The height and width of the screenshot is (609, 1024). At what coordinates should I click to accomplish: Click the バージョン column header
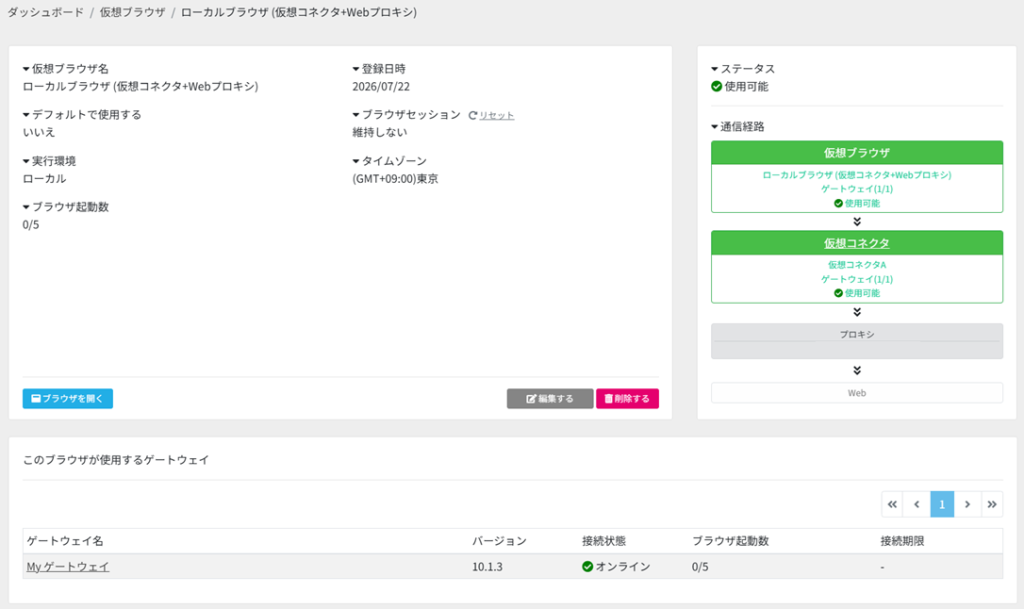click(499, 541)
